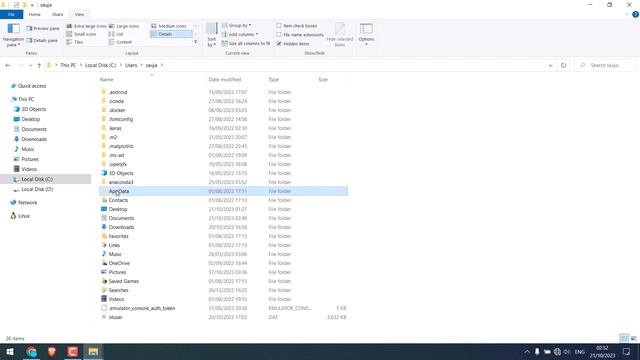The image size is (640, 360).
Task: Select the Details layout
Action: [x=171, y=34]
